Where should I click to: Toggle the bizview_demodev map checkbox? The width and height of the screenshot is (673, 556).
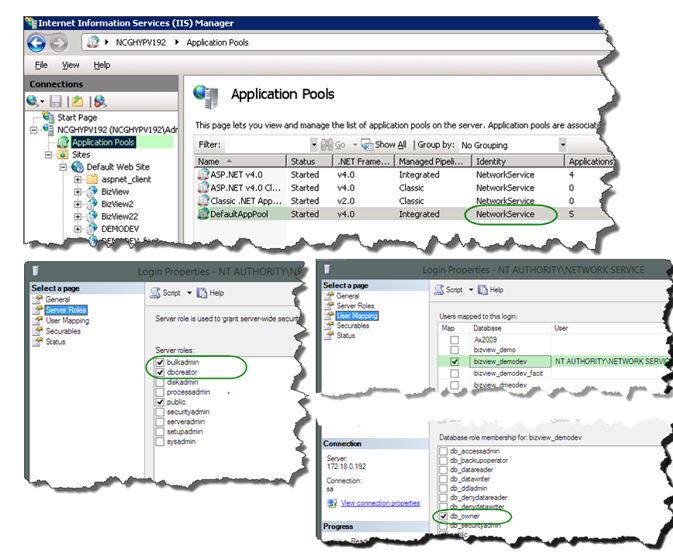tap(454, 362)
